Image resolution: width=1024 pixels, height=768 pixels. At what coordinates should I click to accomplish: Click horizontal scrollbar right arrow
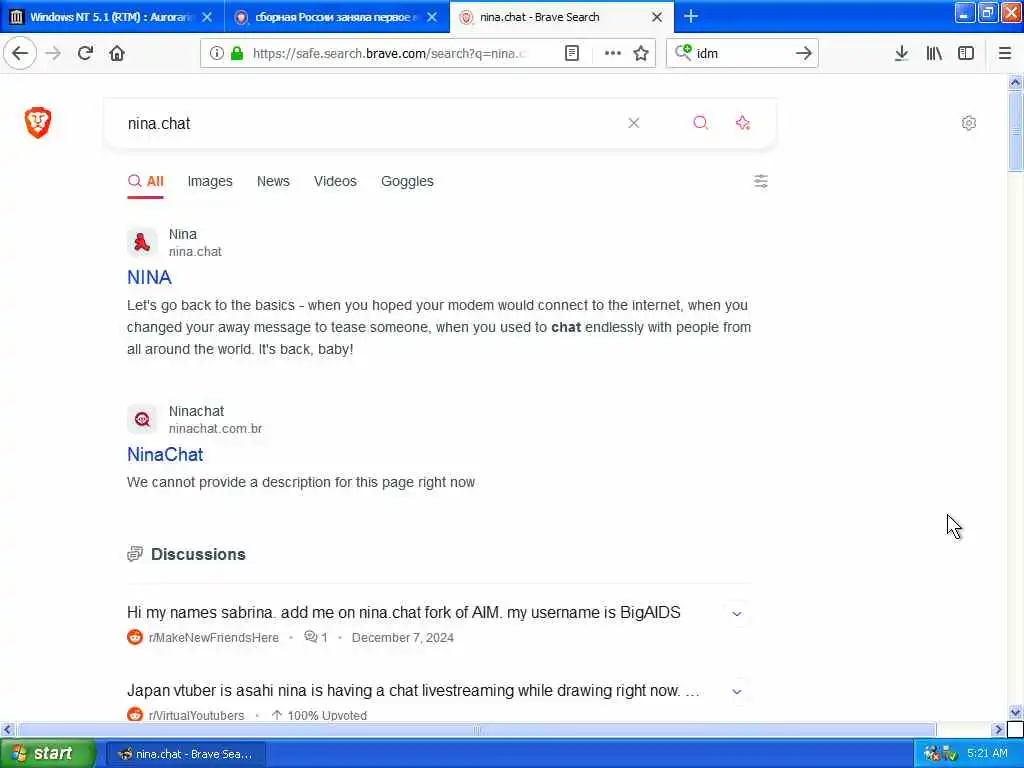pos(998,729)
